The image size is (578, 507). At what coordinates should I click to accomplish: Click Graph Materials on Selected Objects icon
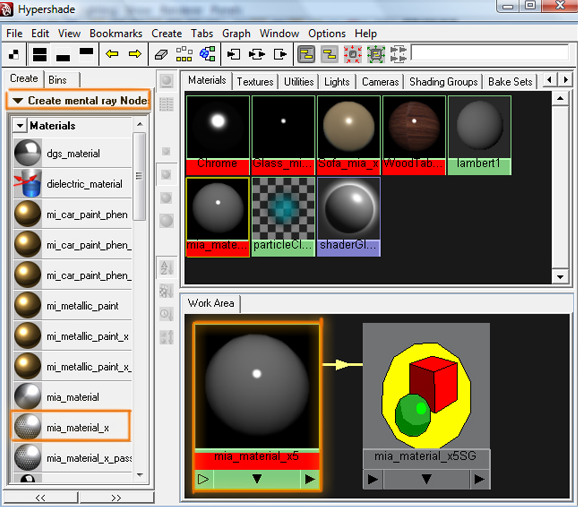point(207,54)
